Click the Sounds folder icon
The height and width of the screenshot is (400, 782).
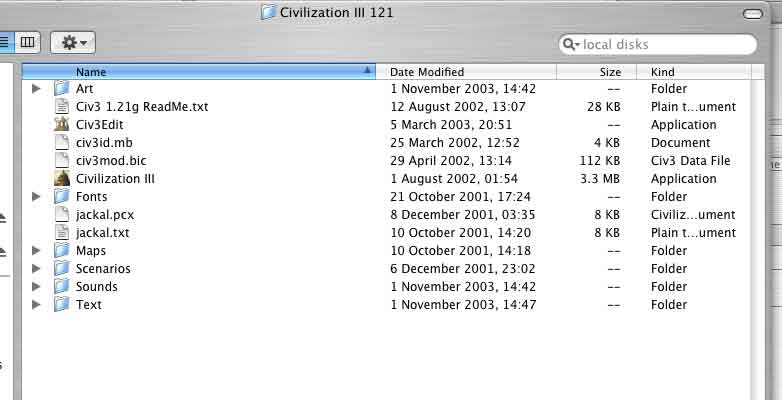(x=61, y=286)
